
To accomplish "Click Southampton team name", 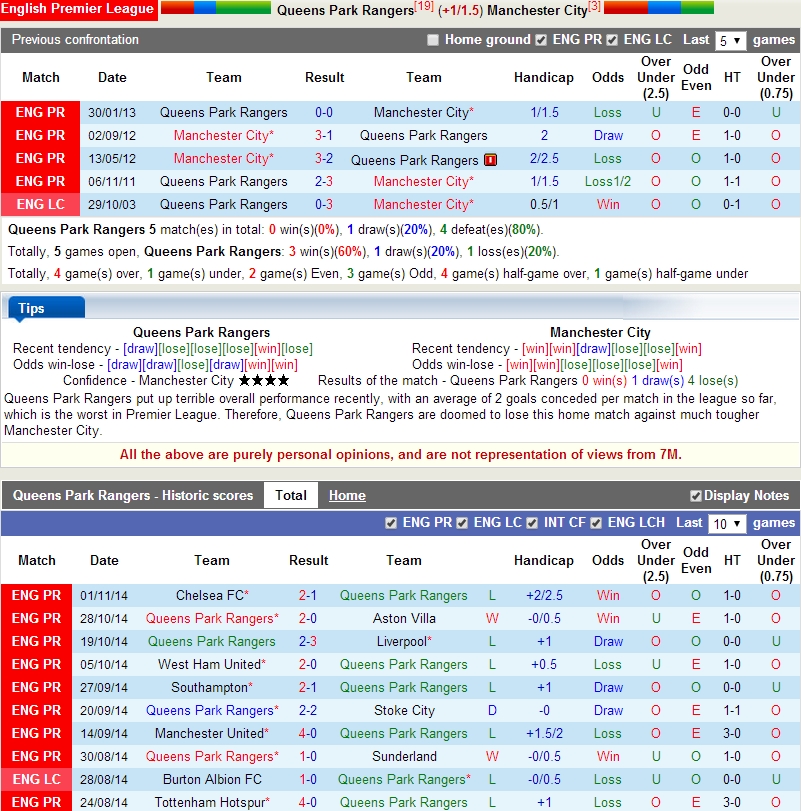I will click(209, 687).
